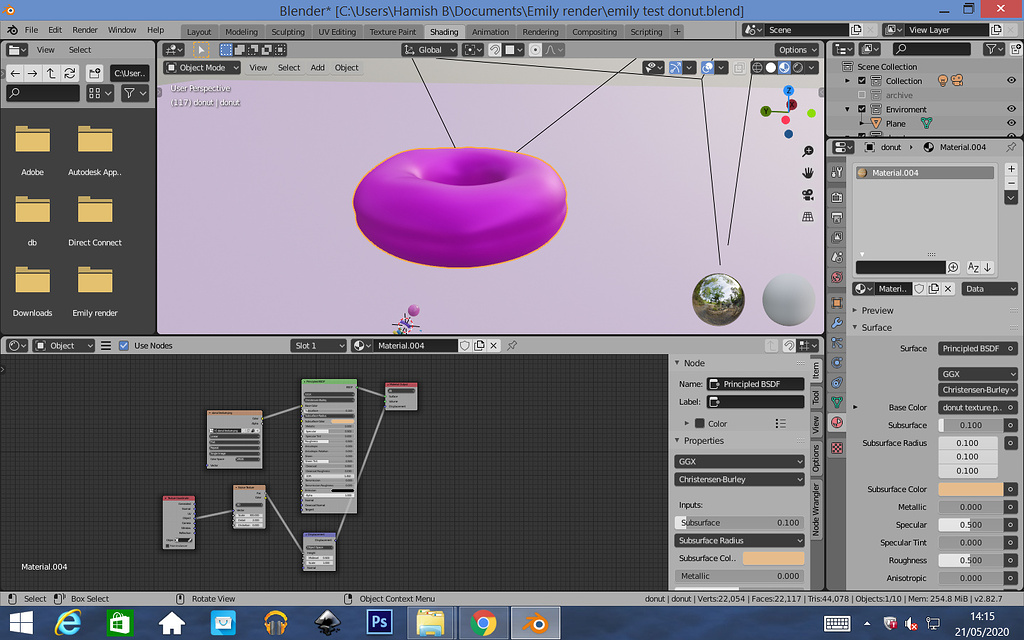Toggle the camera view icon in viewport

pyautogui.click(x=808, y=195)
